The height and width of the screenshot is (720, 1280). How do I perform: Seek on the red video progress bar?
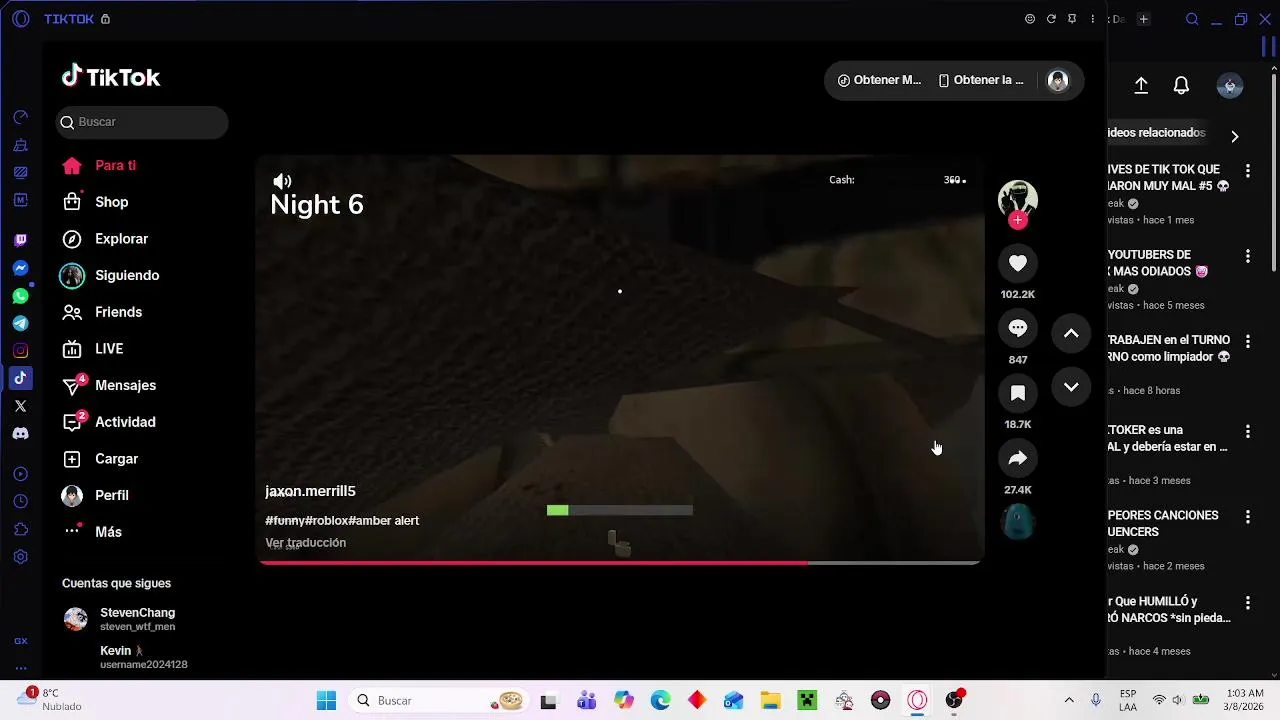click(620, 563)
